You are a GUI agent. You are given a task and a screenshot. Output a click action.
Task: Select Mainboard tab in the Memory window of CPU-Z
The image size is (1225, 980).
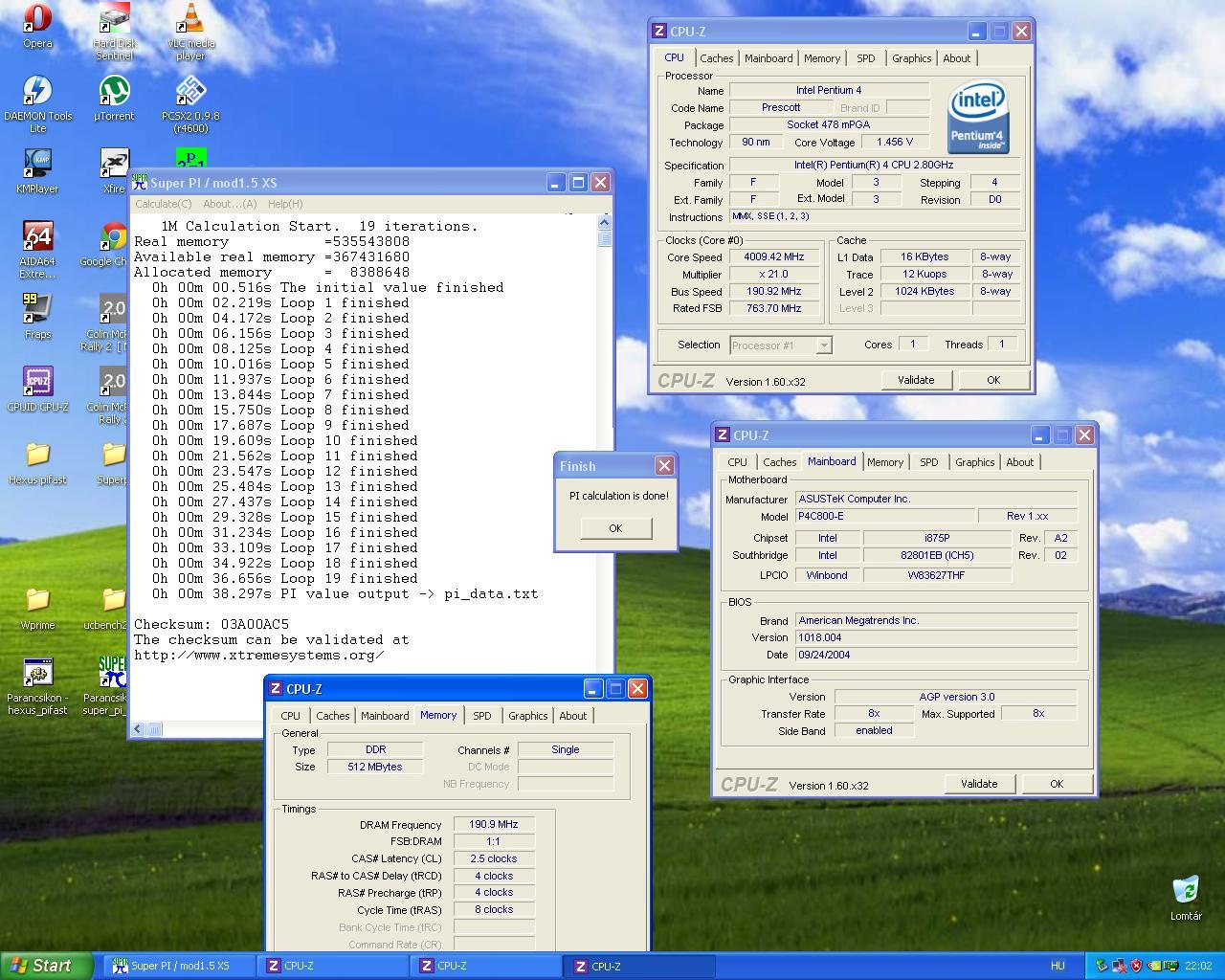(385, 716)
